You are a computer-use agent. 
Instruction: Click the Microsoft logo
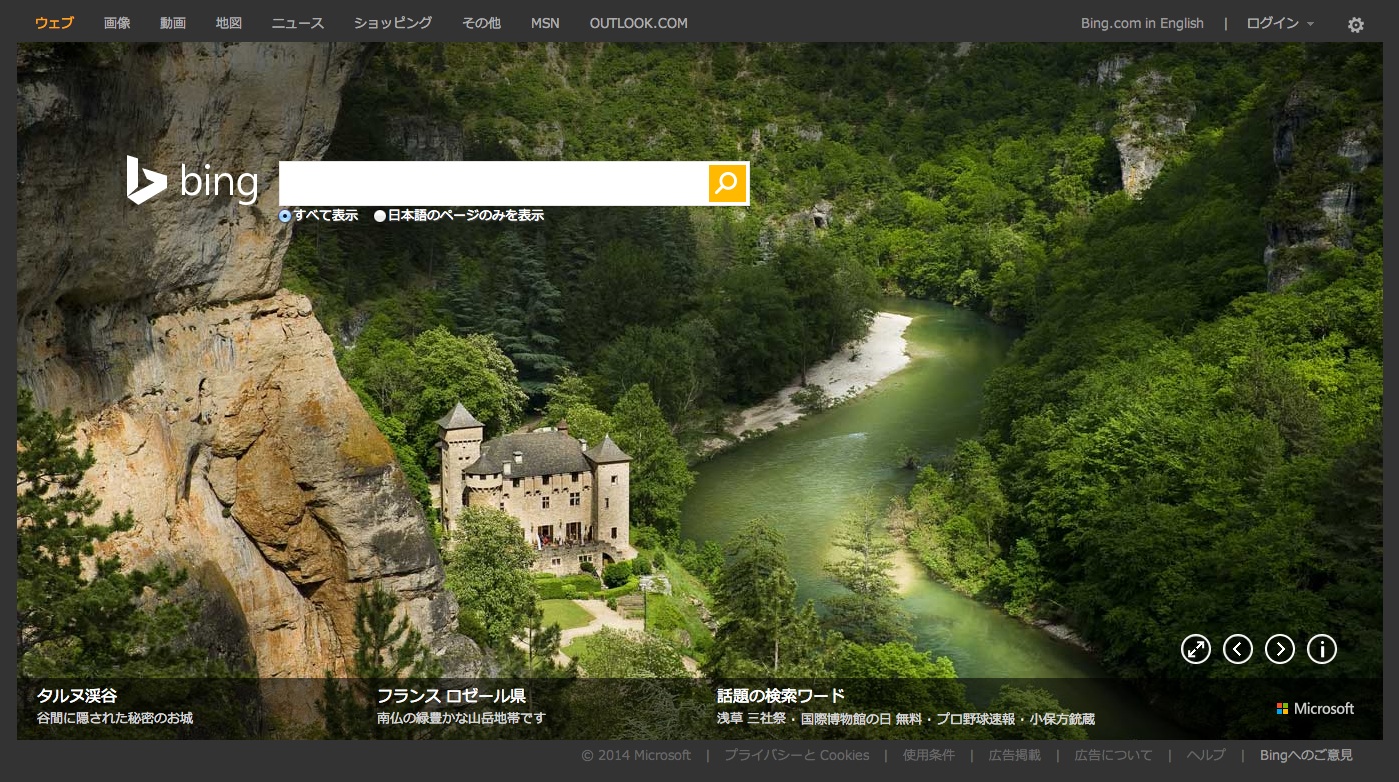[1315, 708]
